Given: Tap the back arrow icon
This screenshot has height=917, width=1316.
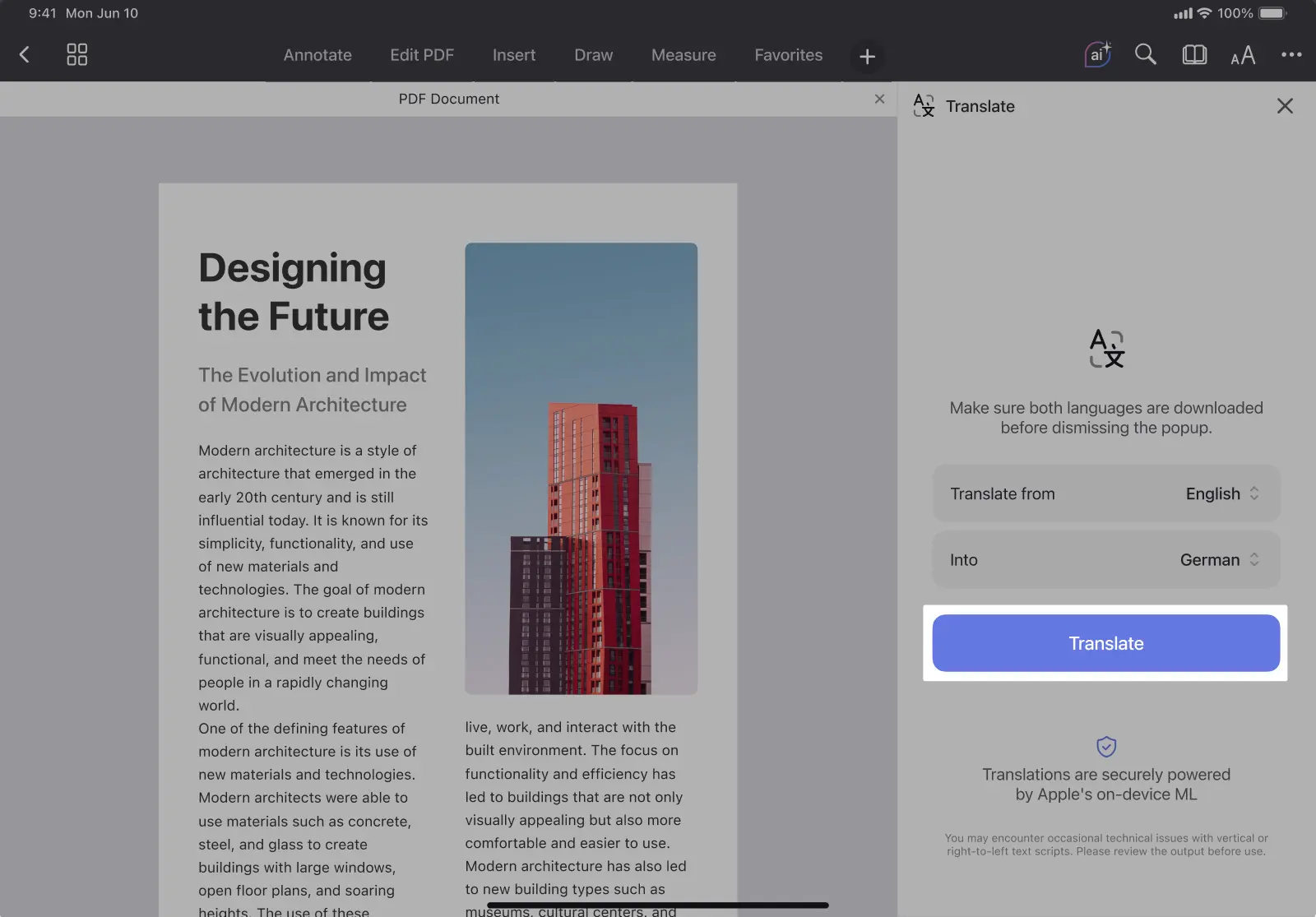Looking at the screenshot, I should 25,55.
